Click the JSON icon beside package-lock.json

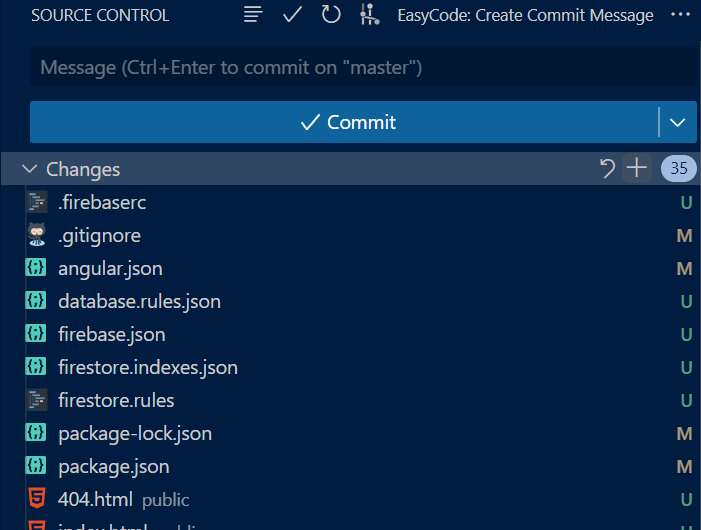[36, 433]
